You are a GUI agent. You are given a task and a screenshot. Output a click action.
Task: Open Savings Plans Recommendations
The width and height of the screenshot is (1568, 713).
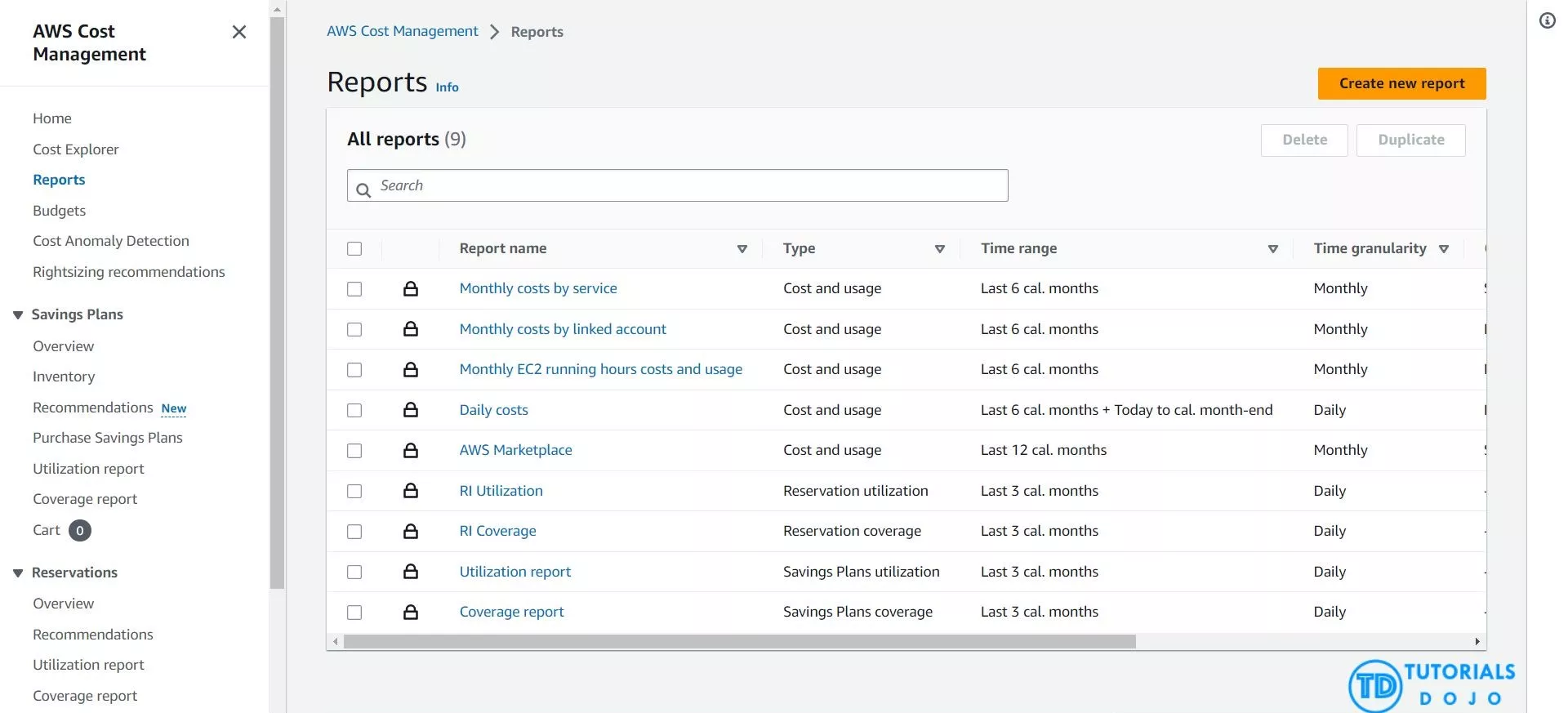coord(93,408)
